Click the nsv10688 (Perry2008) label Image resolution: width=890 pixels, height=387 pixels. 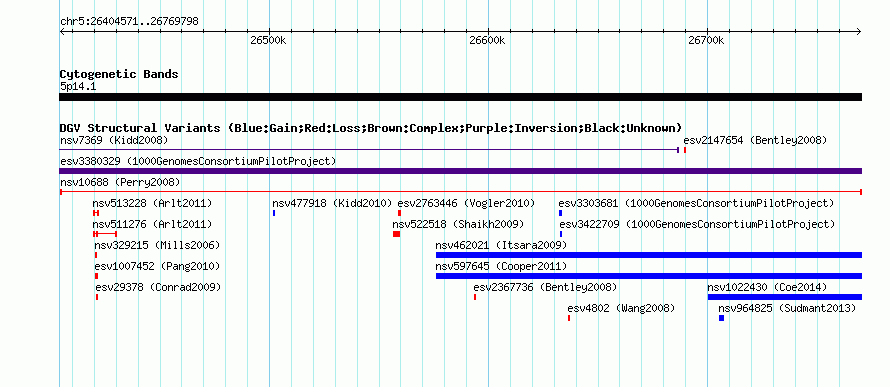click(x=120, y=183)
